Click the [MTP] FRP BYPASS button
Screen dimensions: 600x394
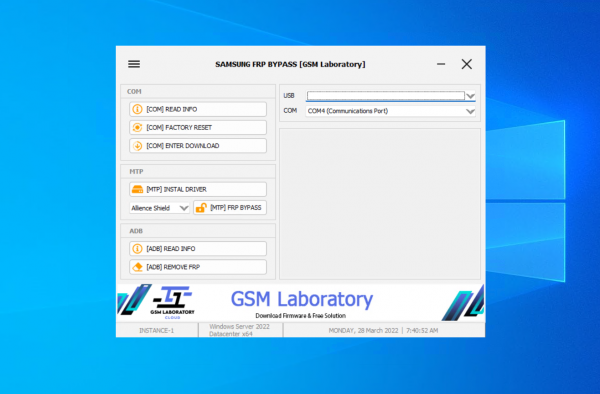click(230, 208)
